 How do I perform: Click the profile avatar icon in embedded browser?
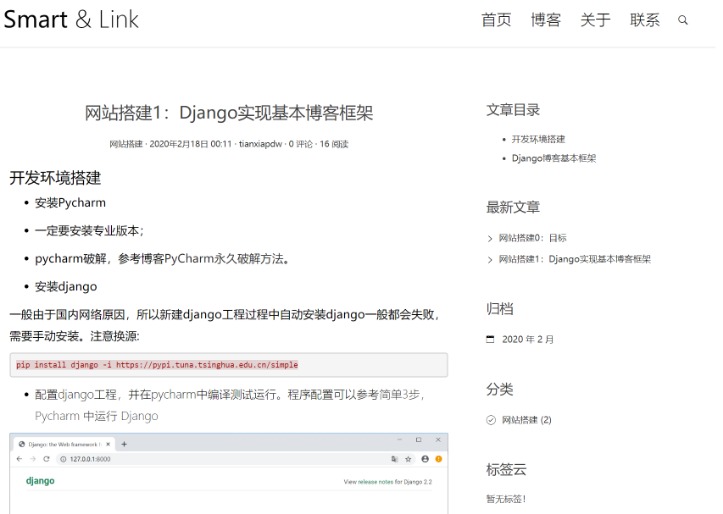(x=425, y=459)
